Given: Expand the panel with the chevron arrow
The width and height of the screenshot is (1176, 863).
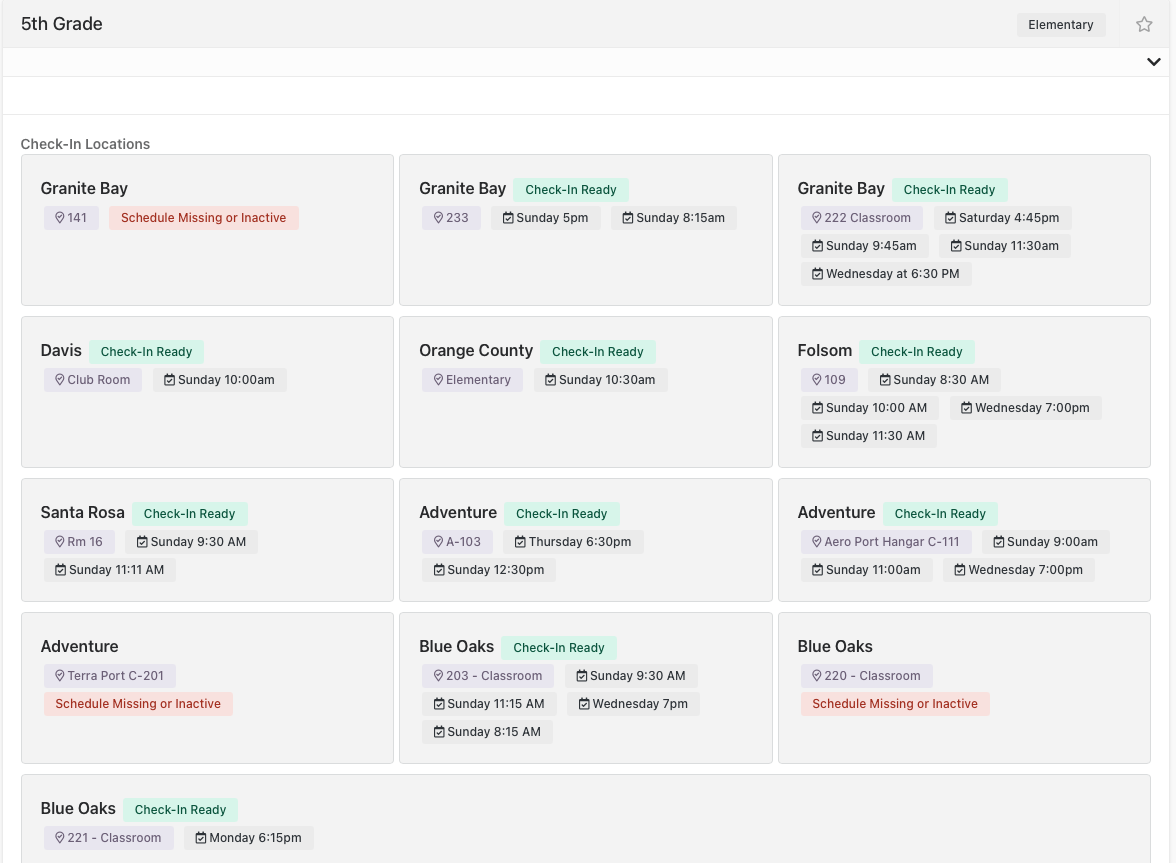Looking at the screenshot, I should pos(1154,62).
